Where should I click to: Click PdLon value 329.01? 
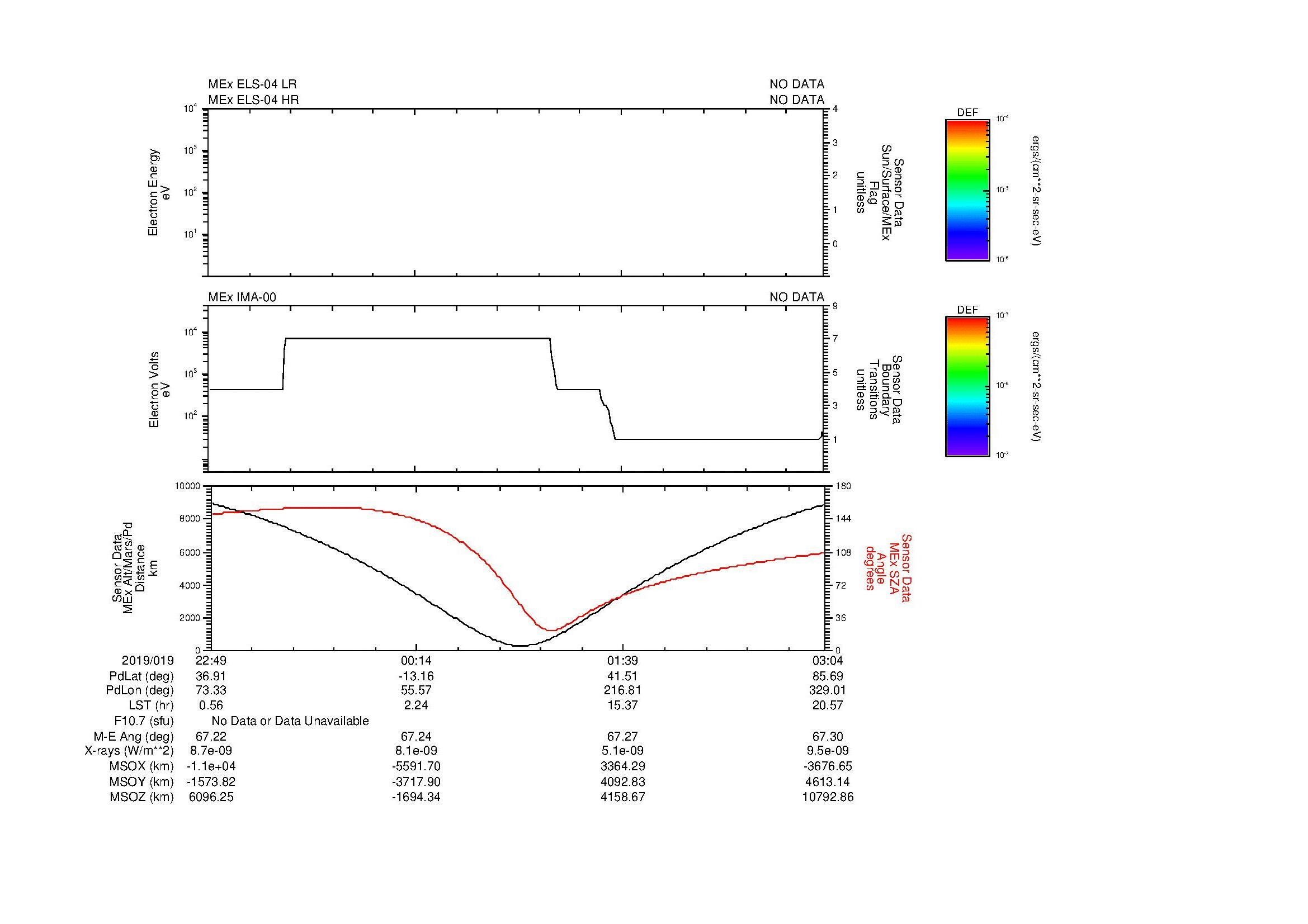click(828, 690)
